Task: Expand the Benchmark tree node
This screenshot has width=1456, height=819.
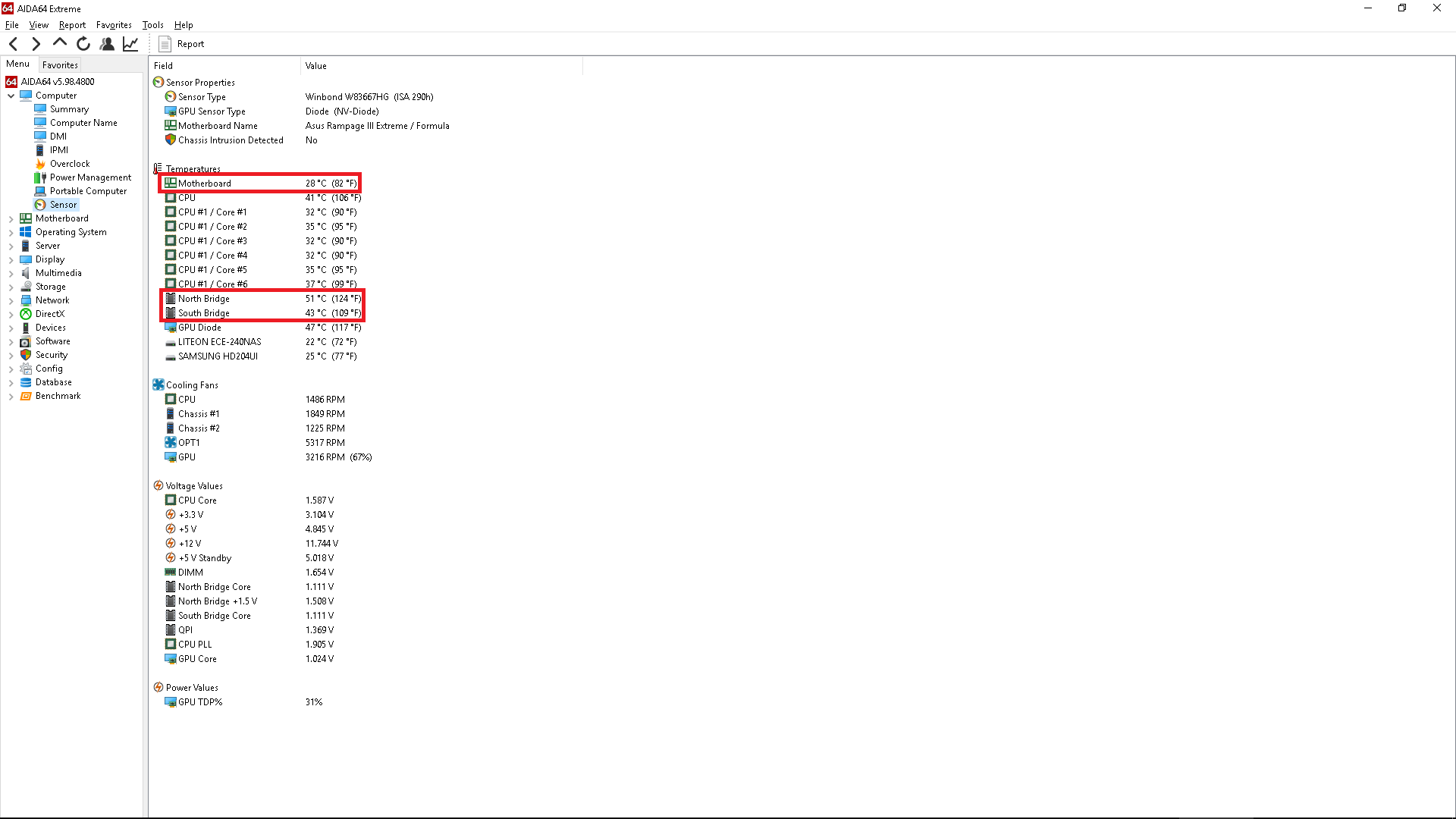Action: (x=11, y=396)
